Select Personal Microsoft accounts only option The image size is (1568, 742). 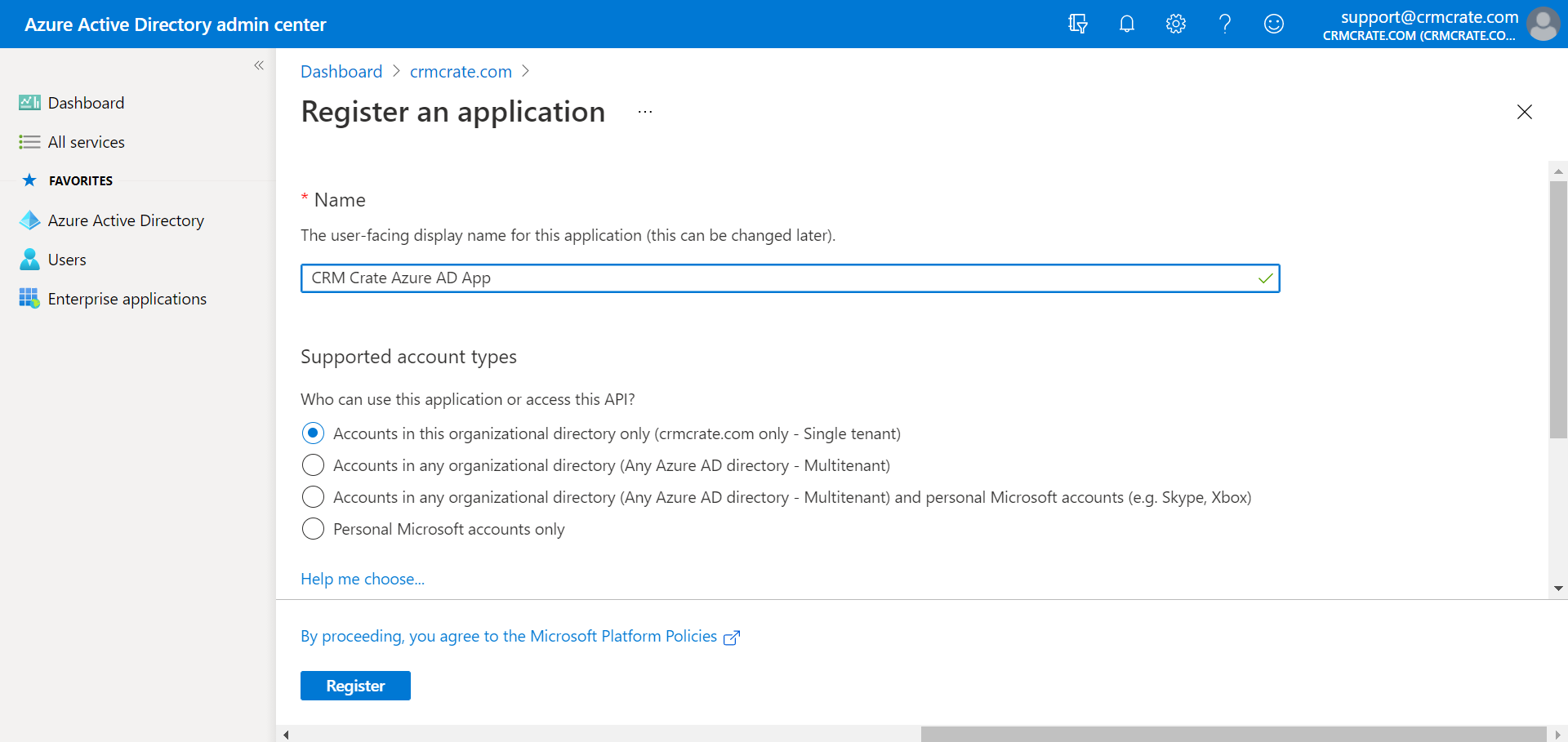[x=313, y=529]
